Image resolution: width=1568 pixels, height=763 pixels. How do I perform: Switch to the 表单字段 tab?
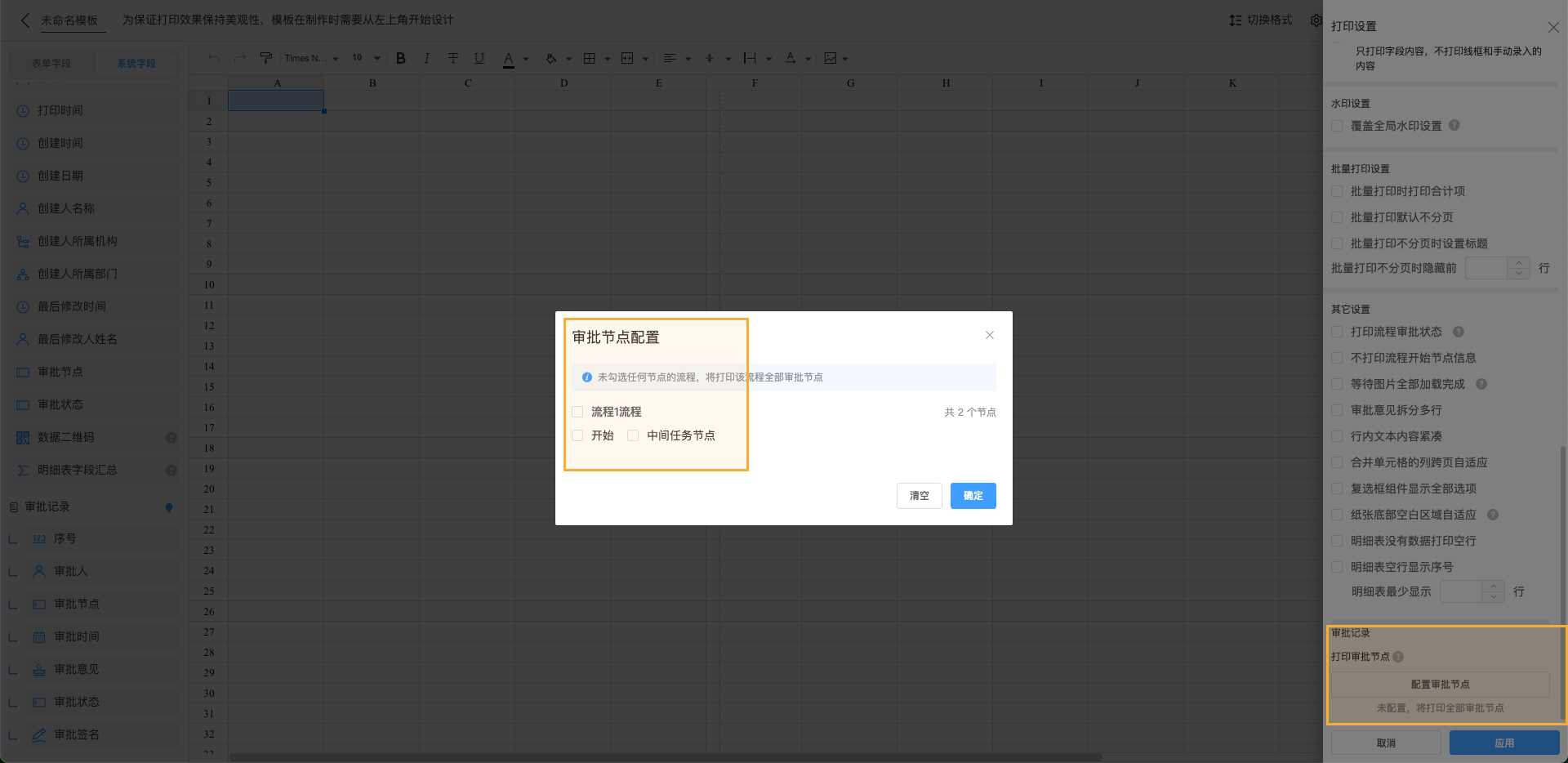tap(51, 64)
